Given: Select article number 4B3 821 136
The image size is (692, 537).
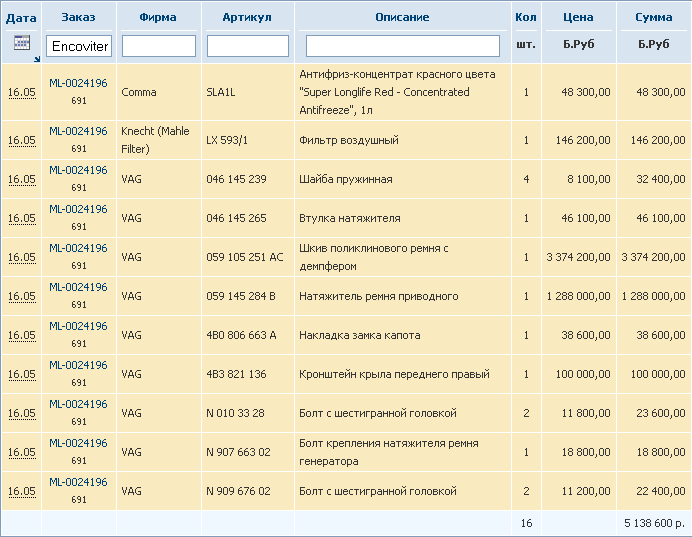Looking at the screenshot, I should click(236, 374).
